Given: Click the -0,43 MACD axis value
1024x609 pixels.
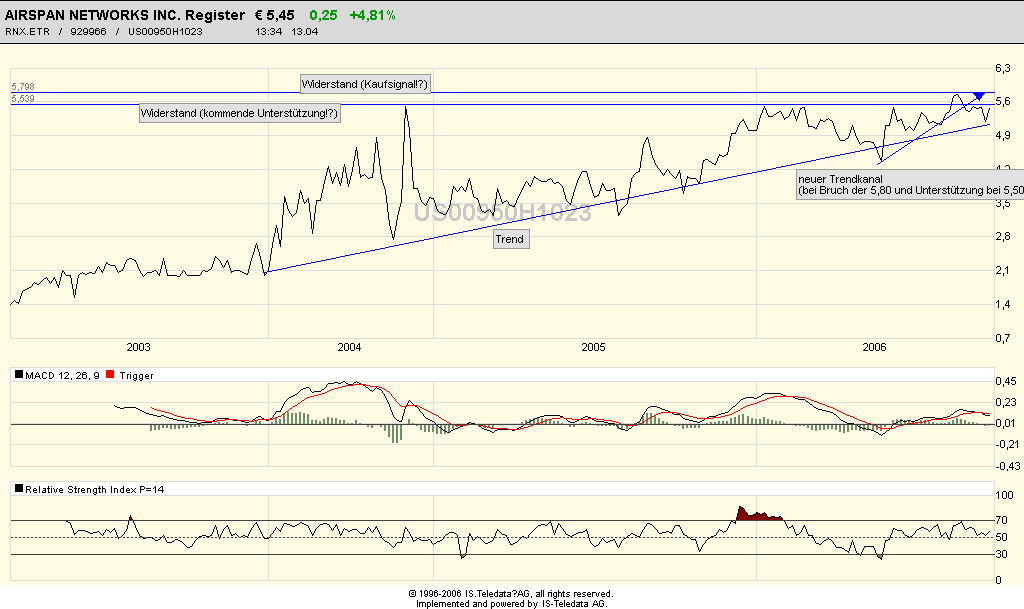Looking at the screenshot, I should (1008, 466).
